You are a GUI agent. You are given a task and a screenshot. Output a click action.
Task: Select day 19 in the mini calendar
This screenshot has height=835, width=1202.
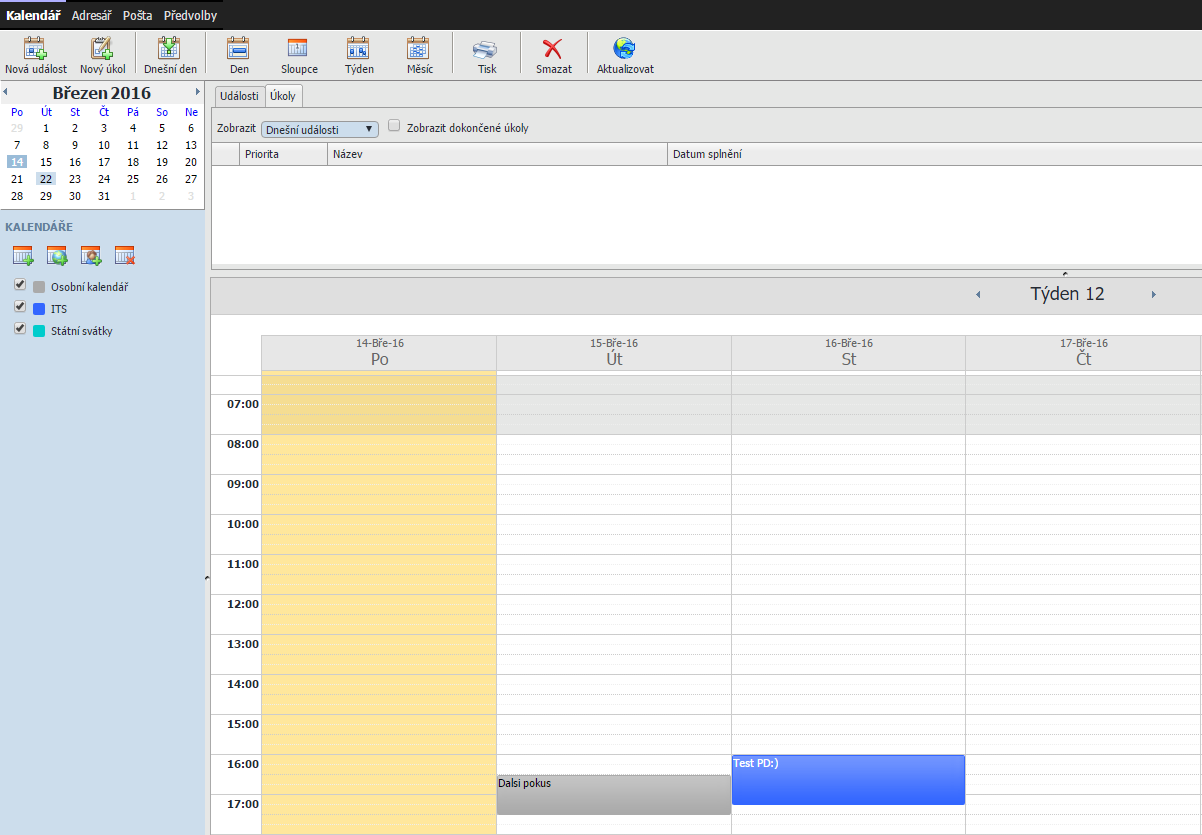(x=162, y=162)
